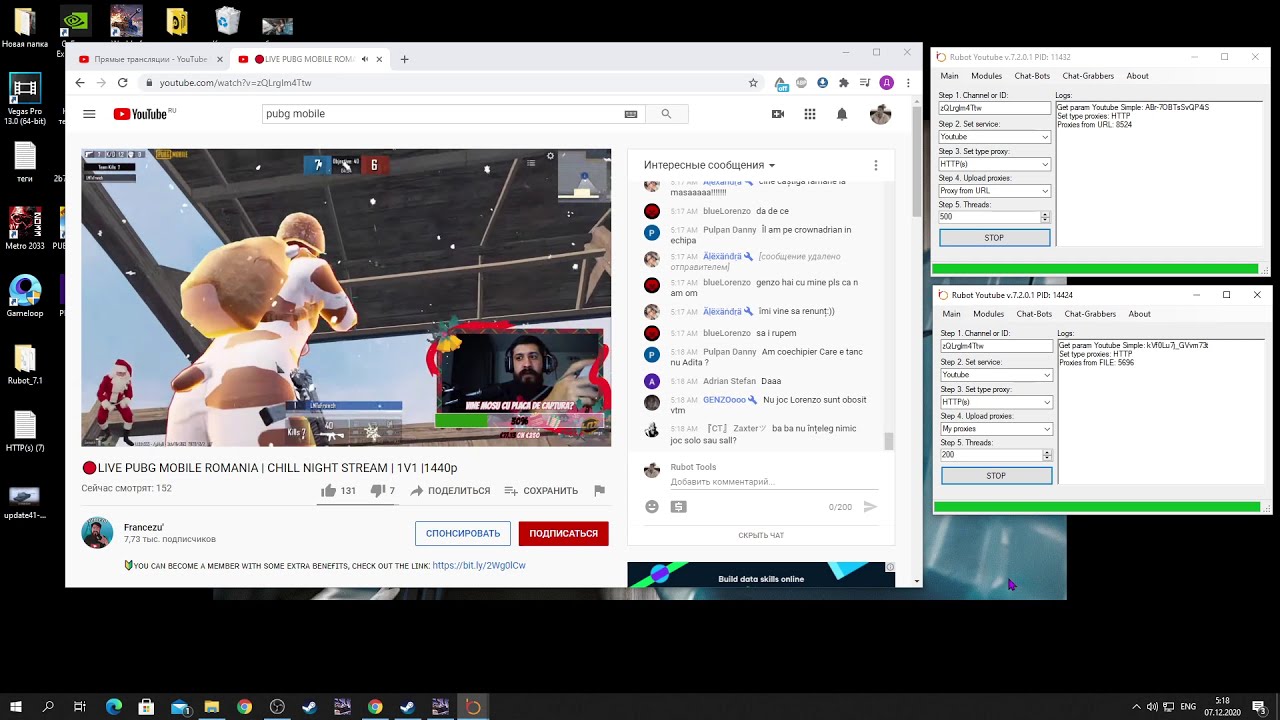Open Chat-Grabbers menu in Rubot PID 14424

tap(1090, 314)
